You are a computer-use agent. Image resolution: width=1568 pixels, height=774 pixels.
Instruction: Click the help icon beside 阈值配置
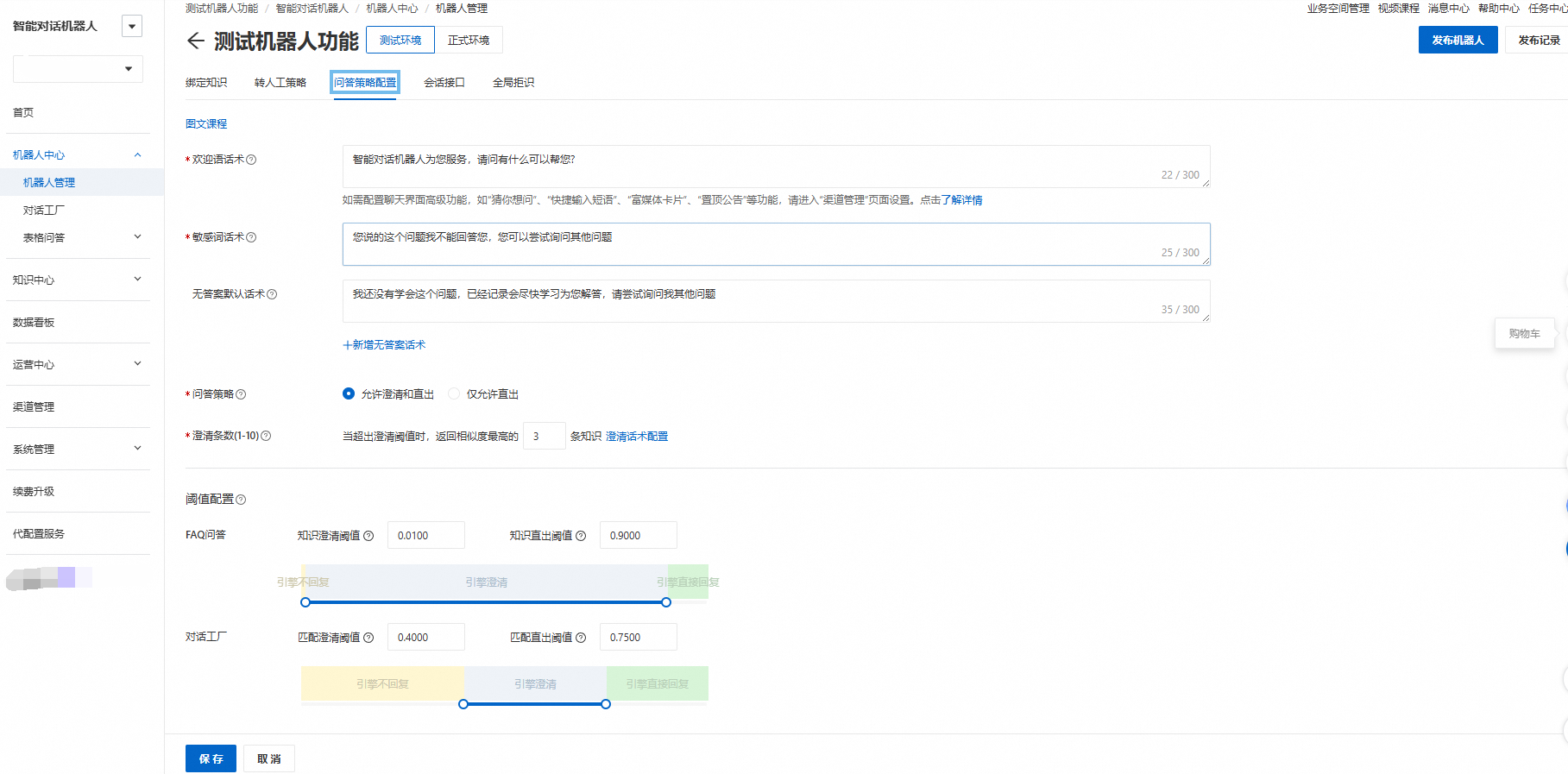(241, 500)
